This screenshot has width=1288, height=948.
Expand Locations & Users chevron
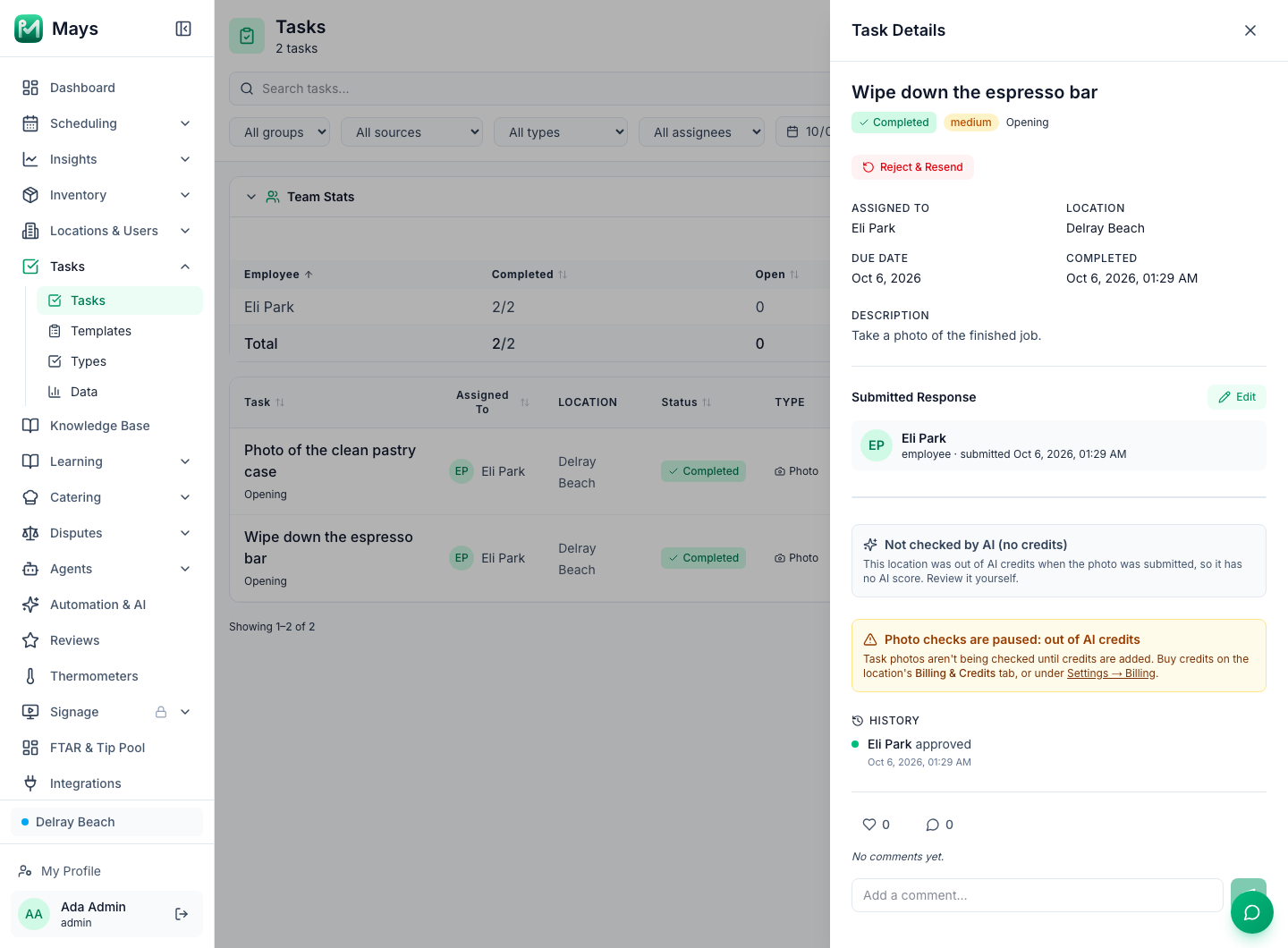pos(185,231)
